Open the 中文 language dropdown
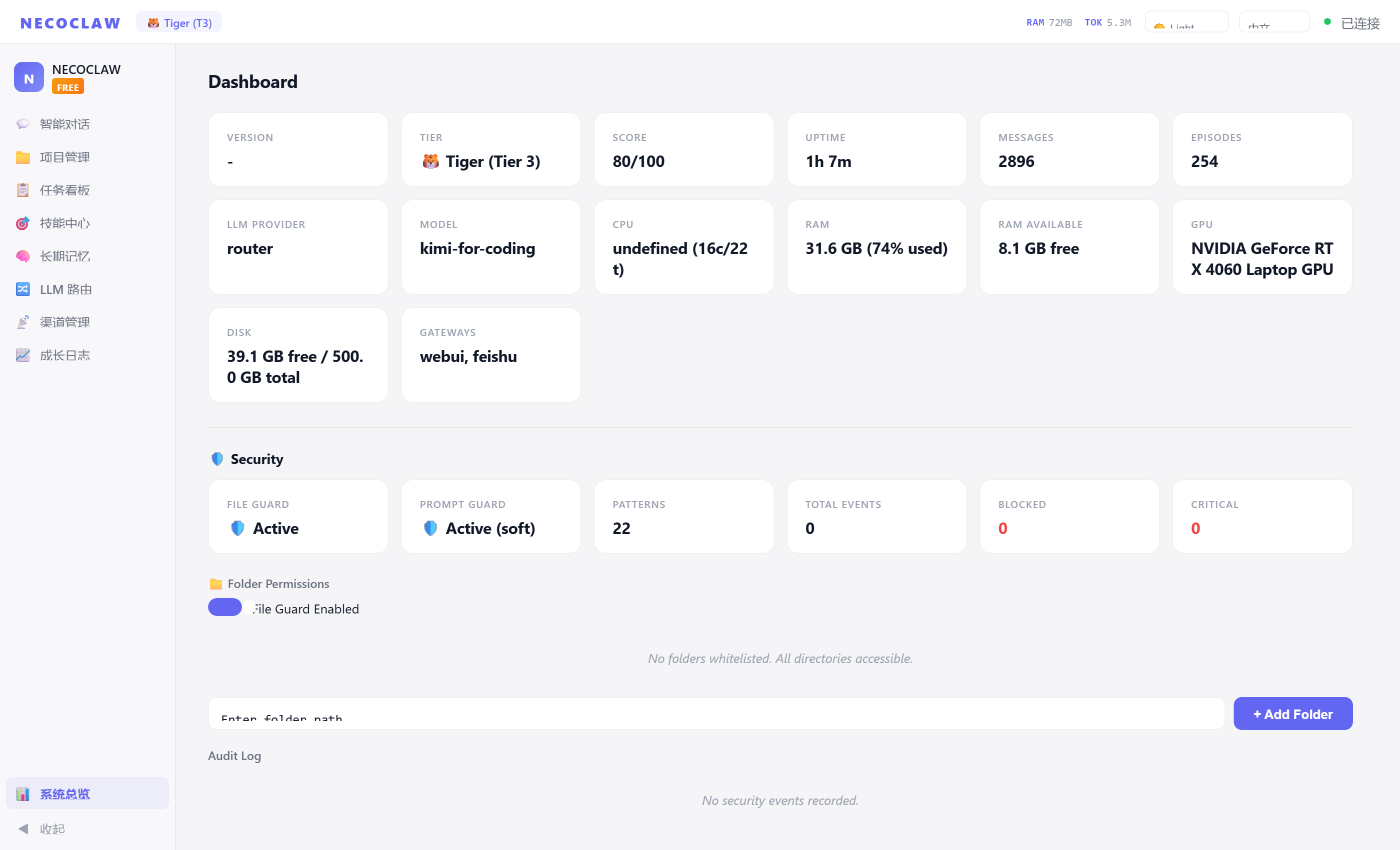 (x=1274, y=22)
